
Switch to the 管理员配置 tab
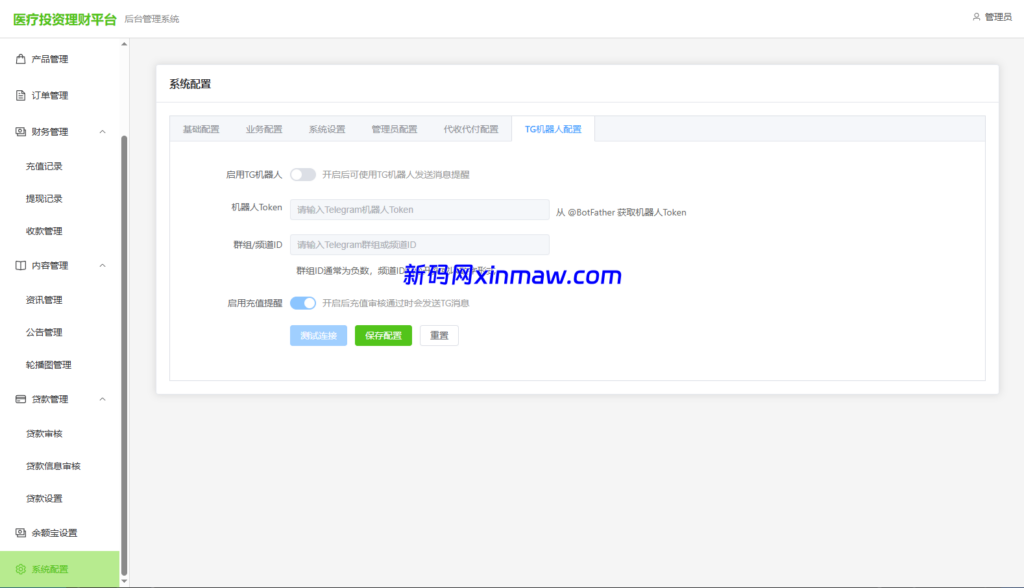pos(394,129)
